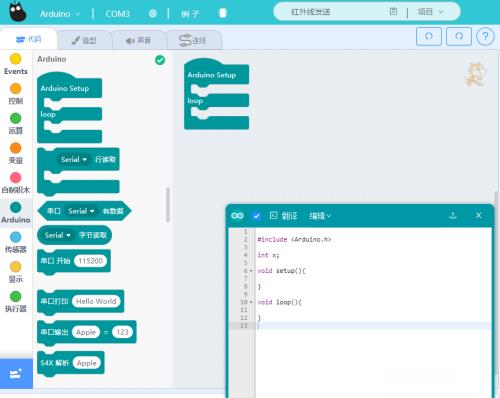Click the loop label on workspace block
The height and width of the screenshot is (398, 500).
click(195, 100)
